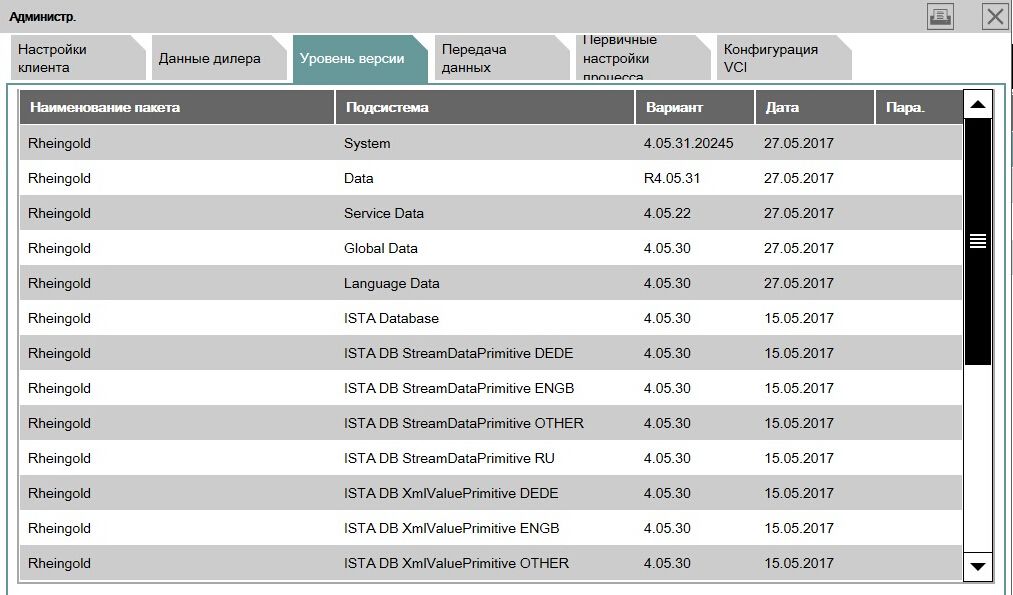Screen dimensions: 1013x595
Task: Click the date 15.05.2017 in the ISTA Database row
Action: (x=799, y=318)
